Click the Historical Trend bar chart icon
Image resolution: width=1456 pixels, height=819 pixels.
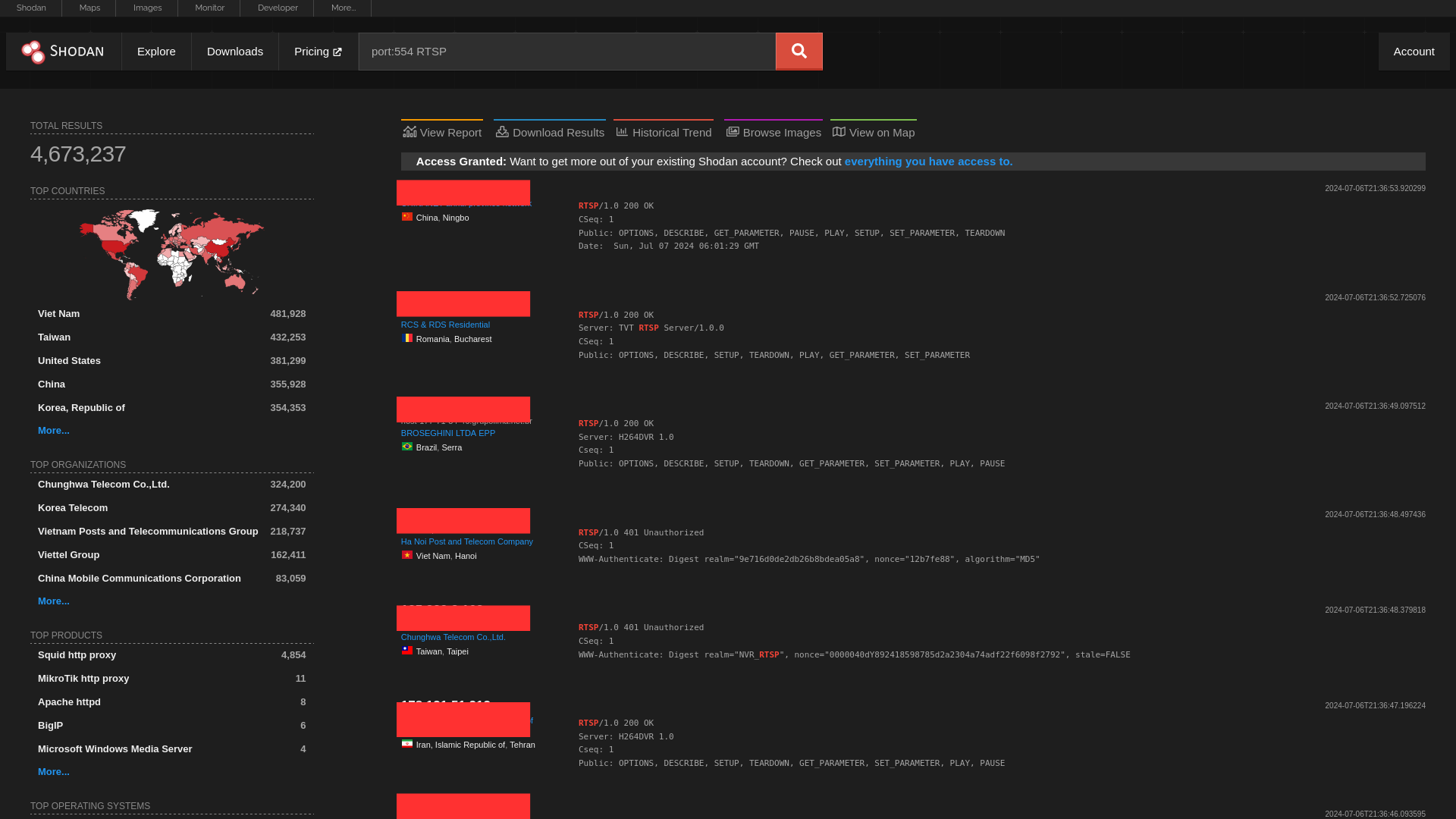coord(622,132)
